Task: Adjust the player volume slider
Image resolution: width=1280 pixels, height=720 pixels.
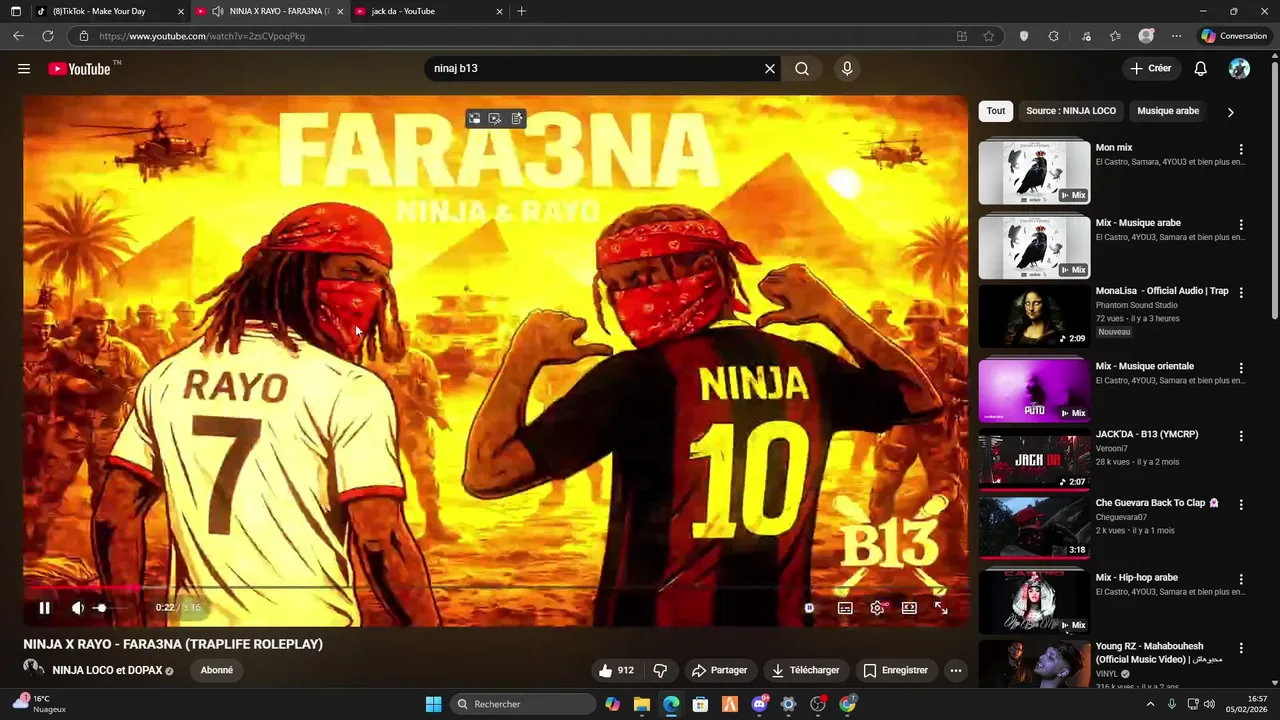Action: point(110,608)
